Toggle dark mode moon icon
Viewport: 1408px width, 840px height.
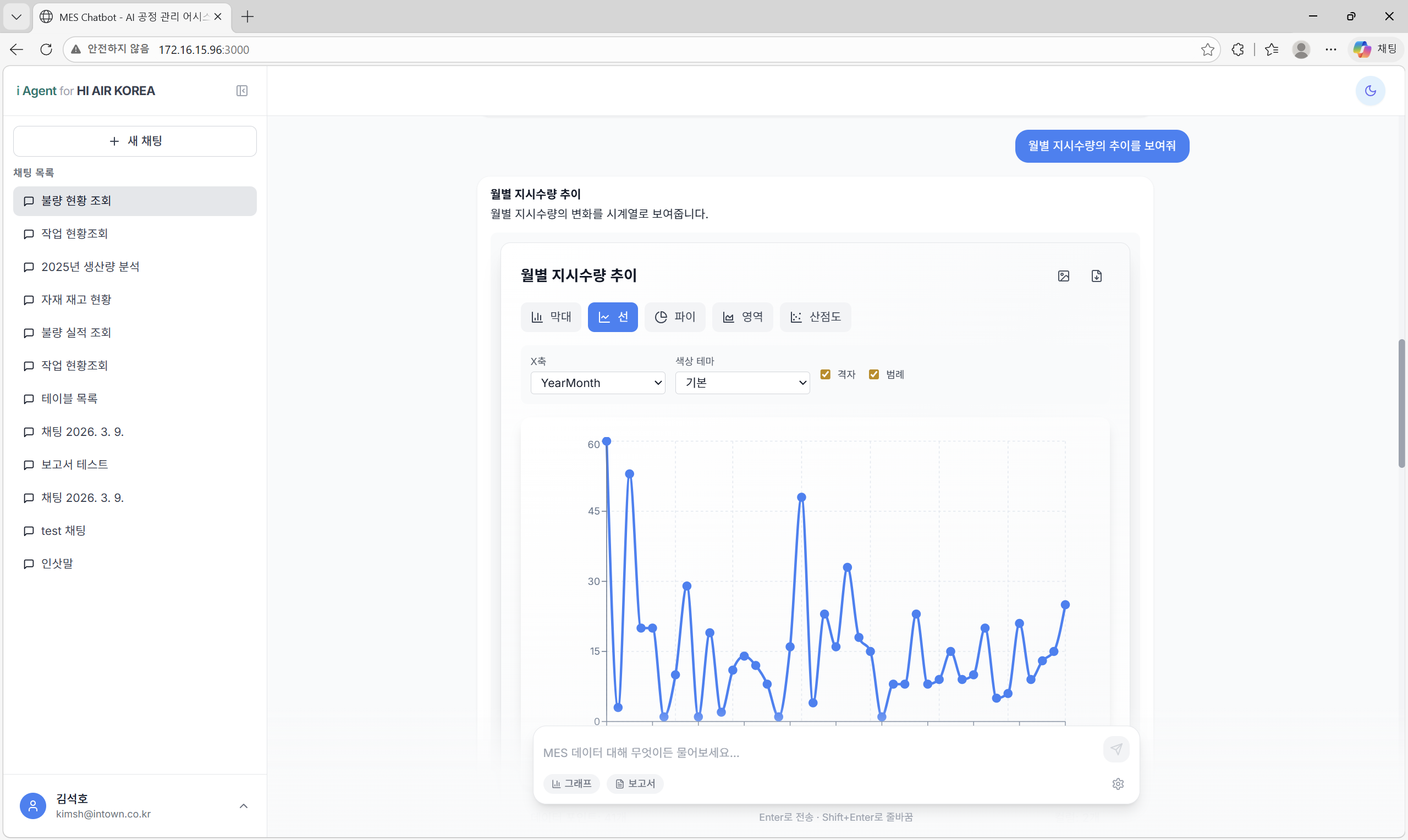pos(1370,91)
